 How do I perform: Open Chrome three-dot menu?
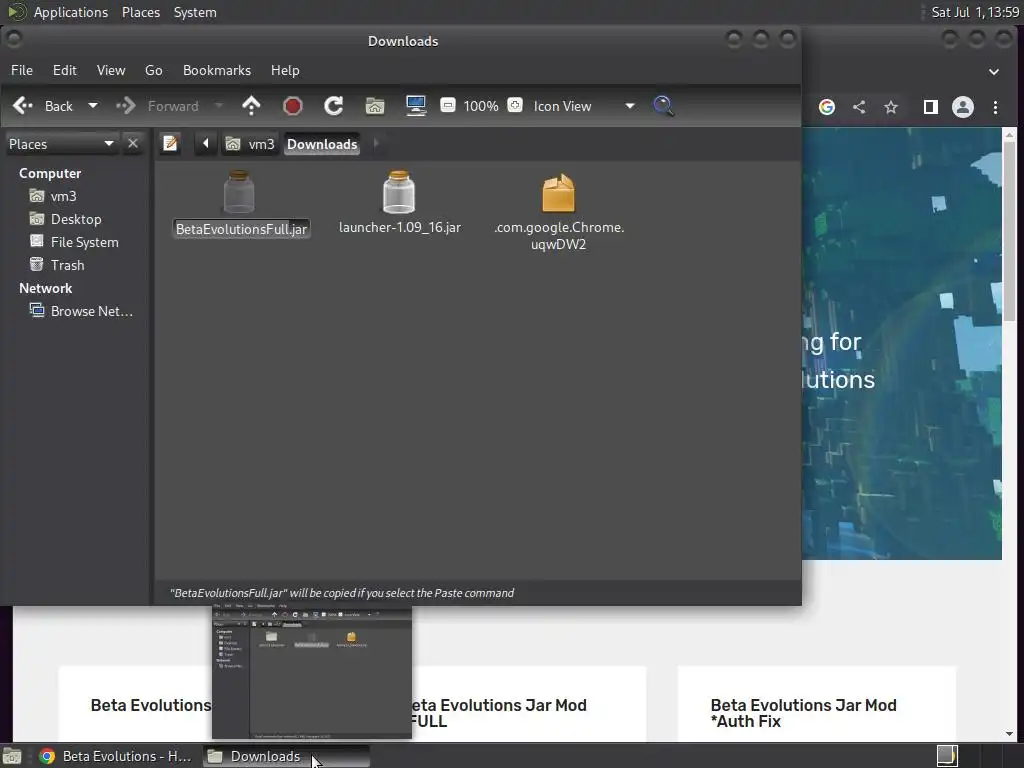coord(995,106)
